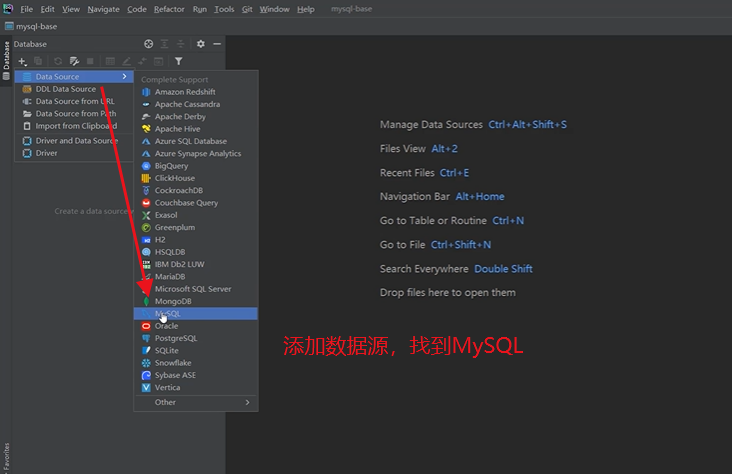Viewport: 732px width, 474px height.
Task: Select DDL Data Source menu entry
Action: pyautogui.click(x=74, y=89)
